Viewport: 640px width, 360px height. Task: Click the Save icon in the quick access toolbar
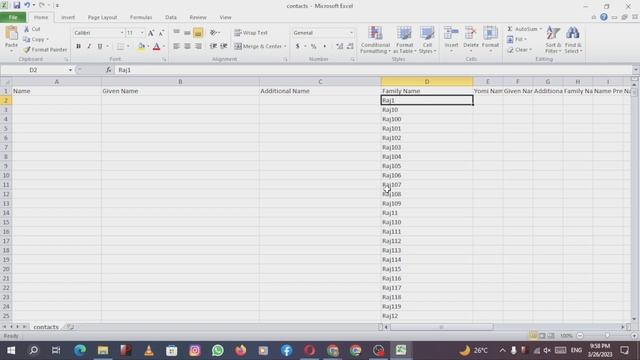pyautogui.click(x=16, y=5)
